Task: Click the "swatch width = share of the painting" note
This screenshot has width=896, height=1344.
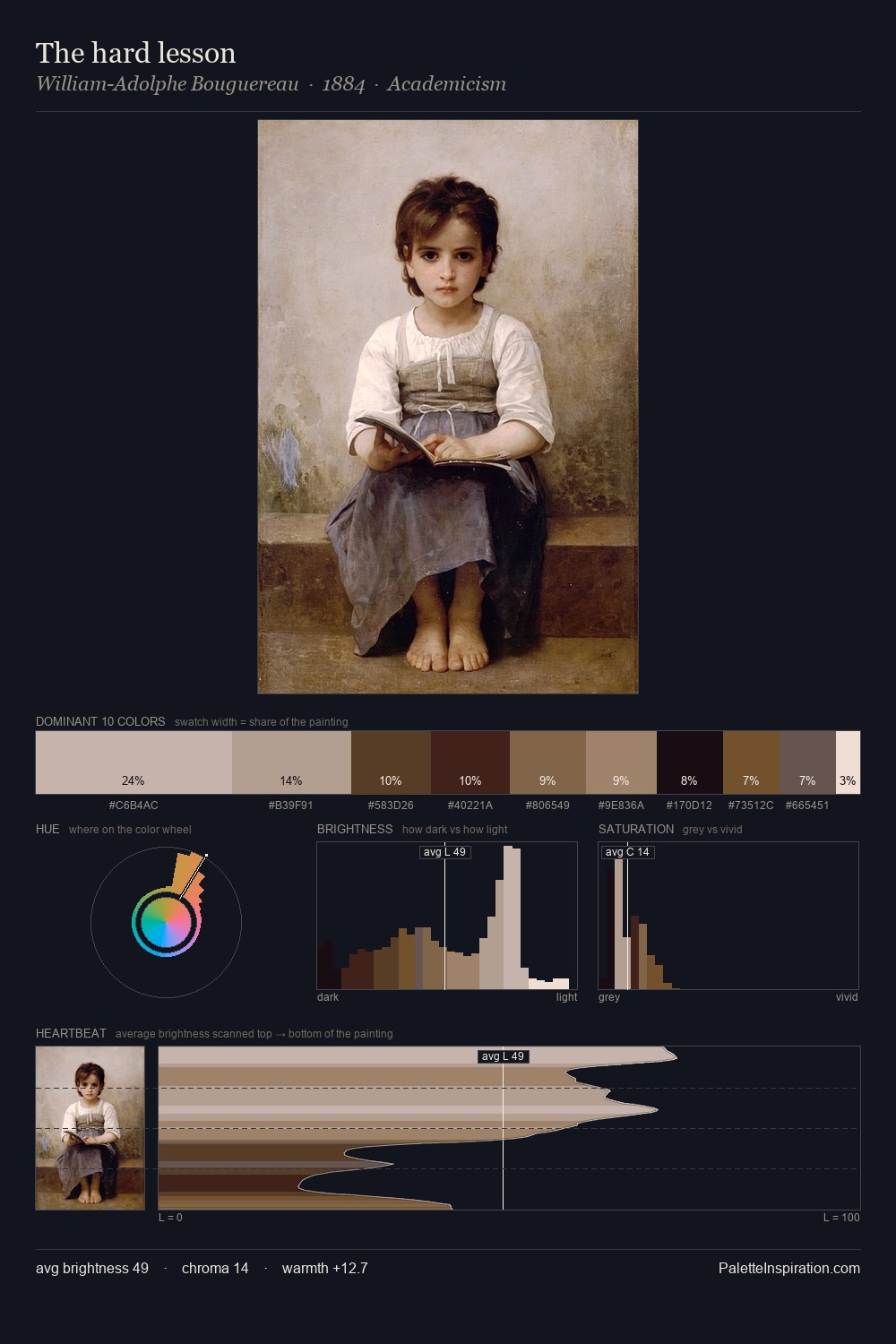Action: point(262,722)
